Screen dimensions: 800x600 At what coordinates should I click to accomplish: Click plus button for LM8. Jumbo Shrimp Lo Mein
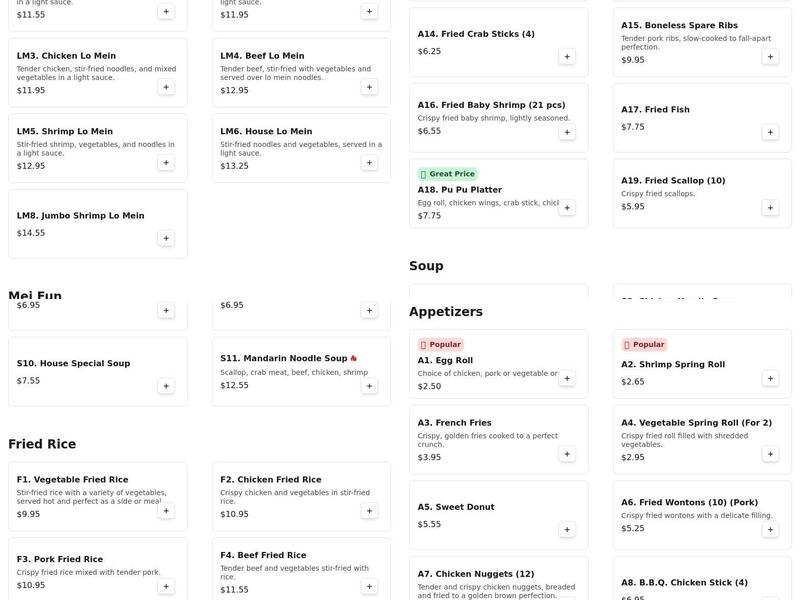(166, 238)
